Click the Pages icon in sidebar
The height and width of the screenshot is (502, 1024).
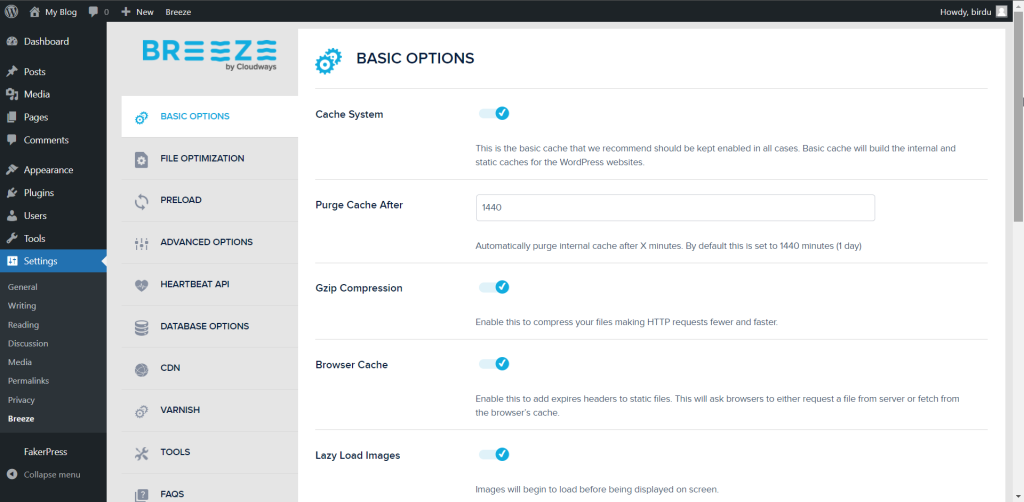pyautogui.click(x=12, y=117)
